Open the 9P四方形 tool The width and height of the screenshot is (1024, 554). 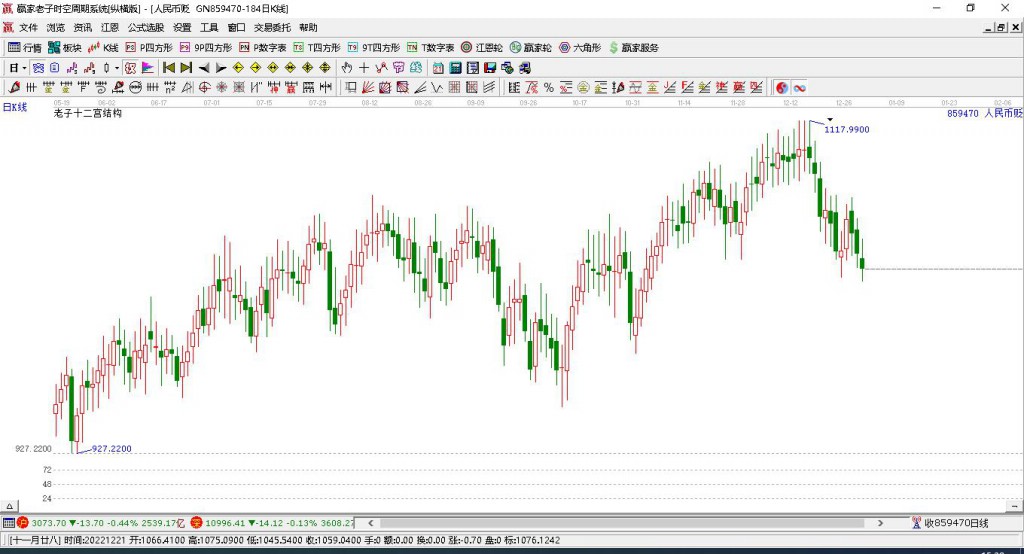pyautogui.click(x=206, y=48)
